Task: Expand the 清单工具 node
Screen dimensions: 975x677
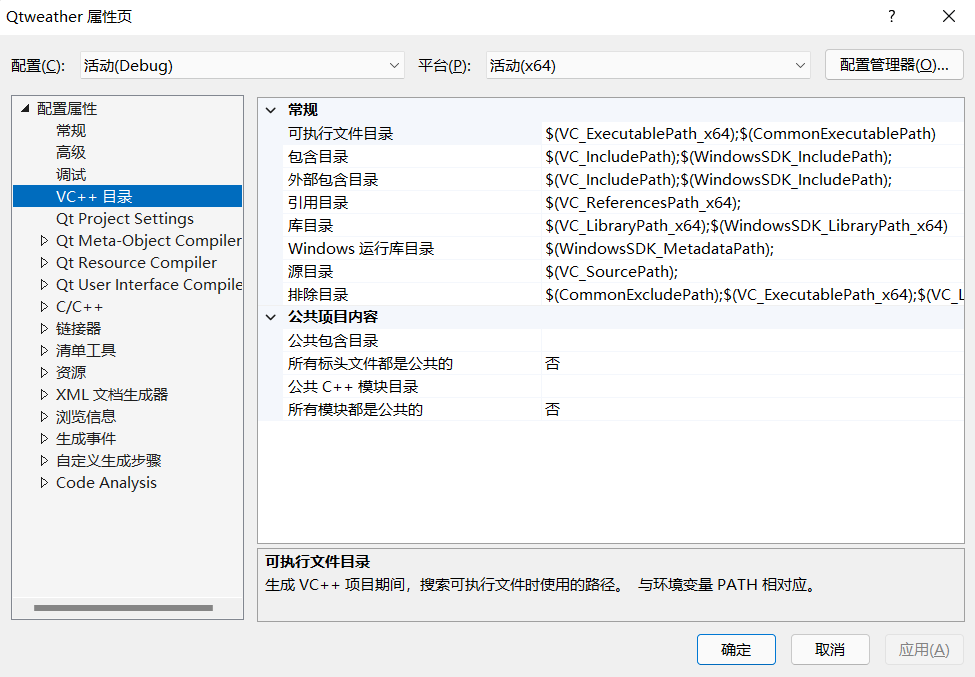Action: coord(44,351)
